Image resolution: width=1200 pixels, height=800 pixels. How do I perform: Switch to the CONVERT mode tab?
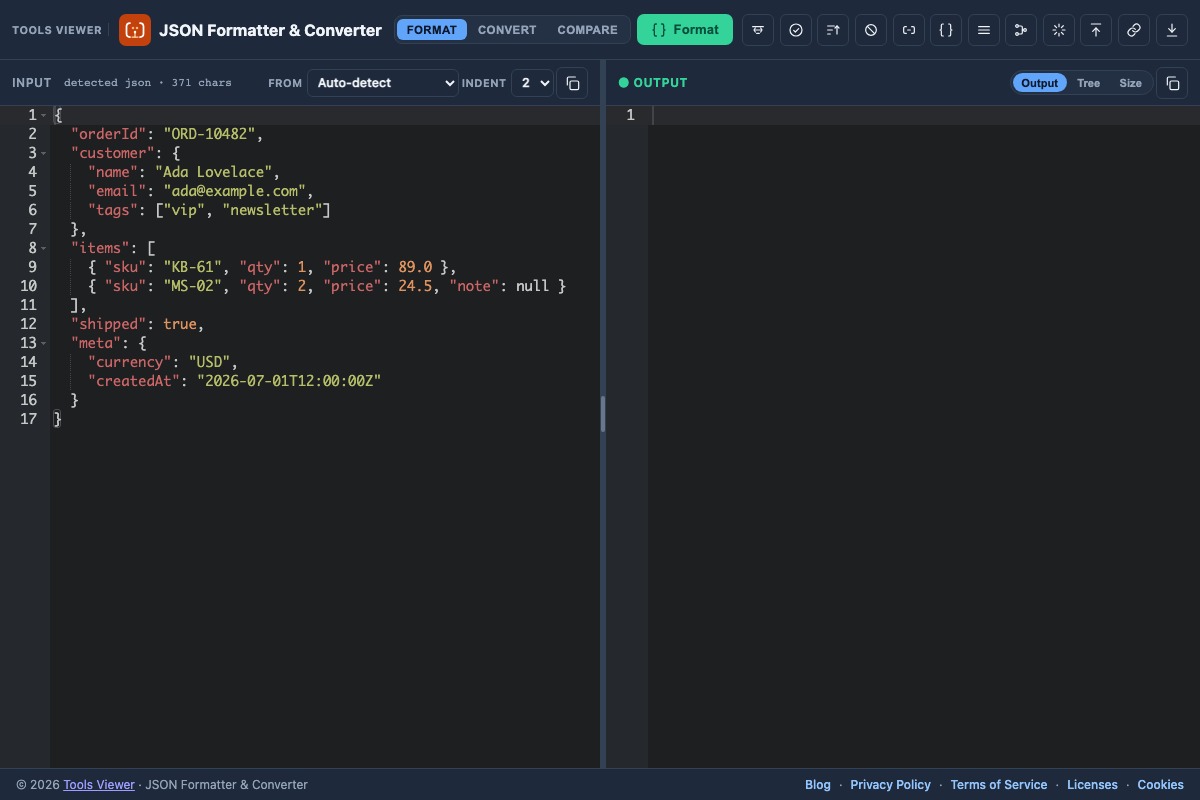507,30
